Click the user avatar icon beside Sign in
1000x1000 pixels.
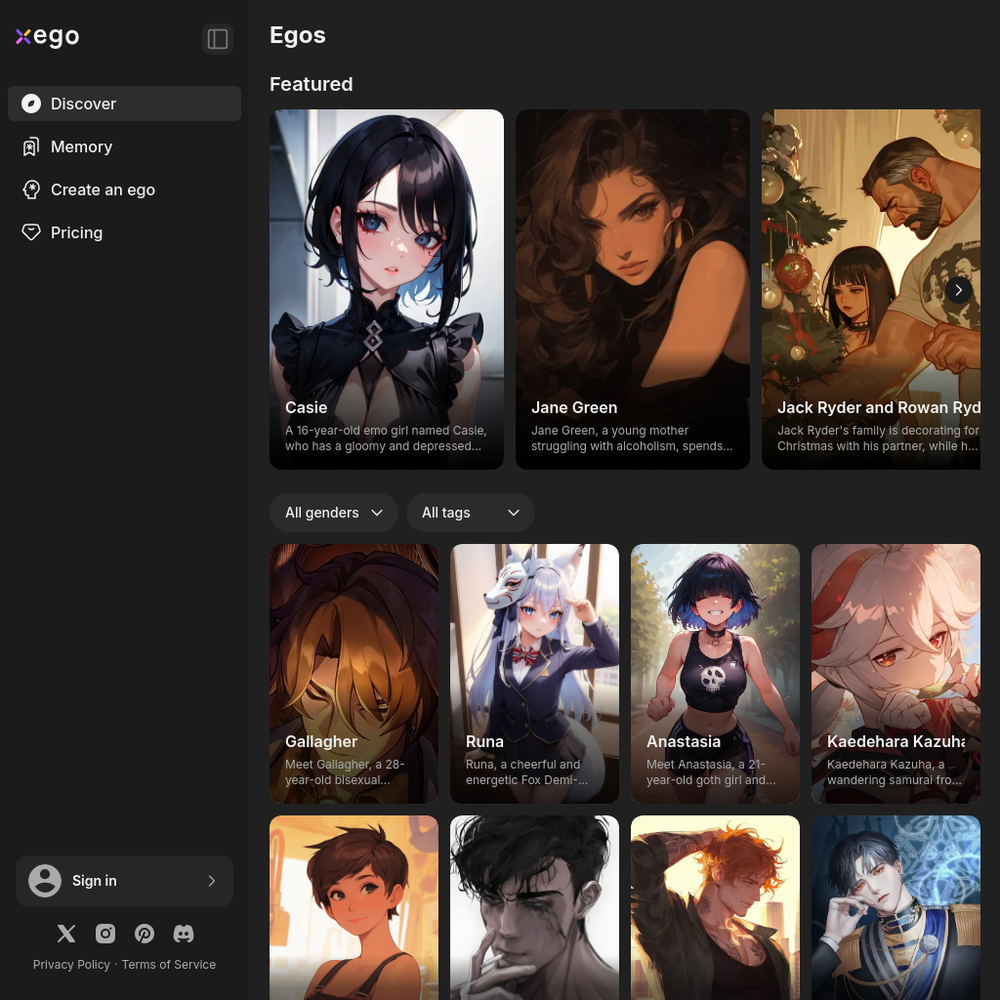pyautogui.click(x=45, y=881)
